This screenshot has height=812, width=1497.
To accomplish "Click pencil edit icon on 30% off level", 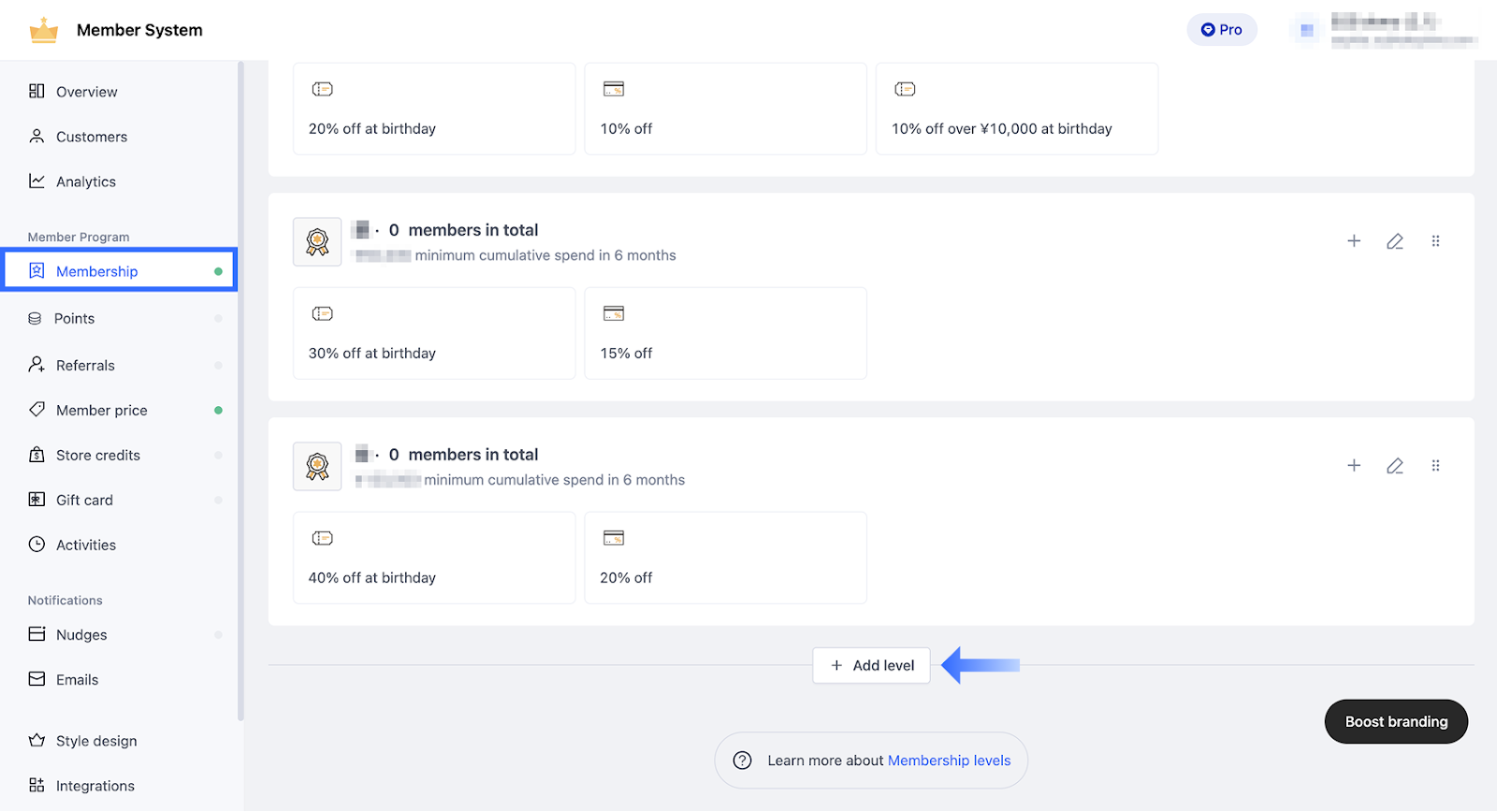I will click(1395, 241).
